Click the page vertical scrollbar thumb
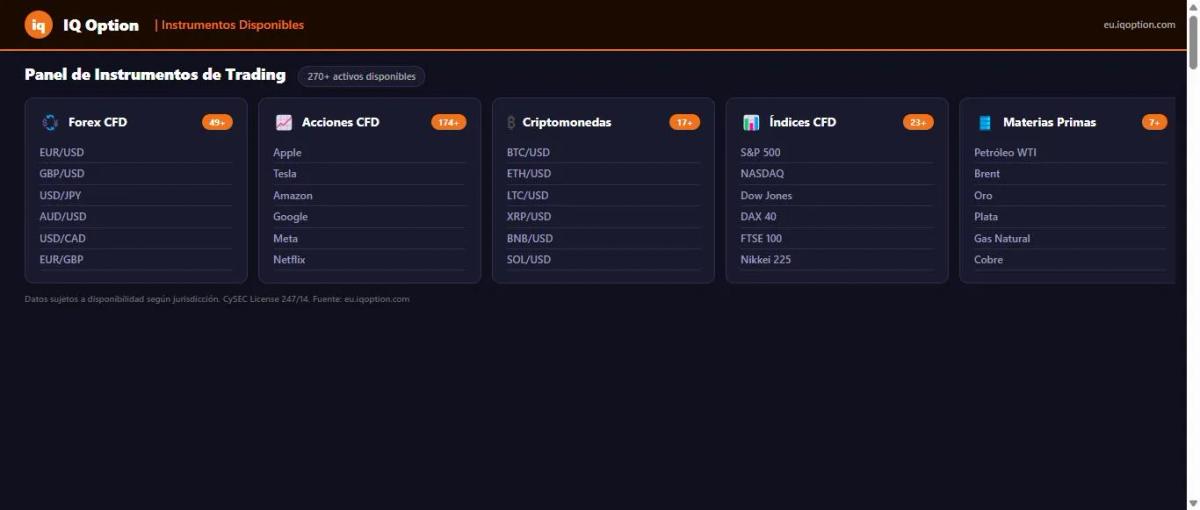Screen dimensions: 1200x510 1191,42
